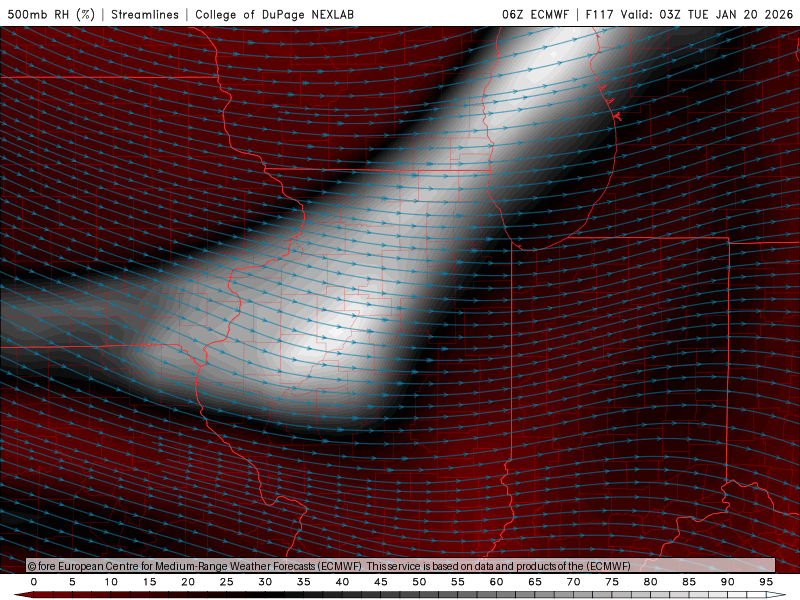Click the '5' label on color scale
Screen dimensions: 800x600
click(x=72, y=582)
